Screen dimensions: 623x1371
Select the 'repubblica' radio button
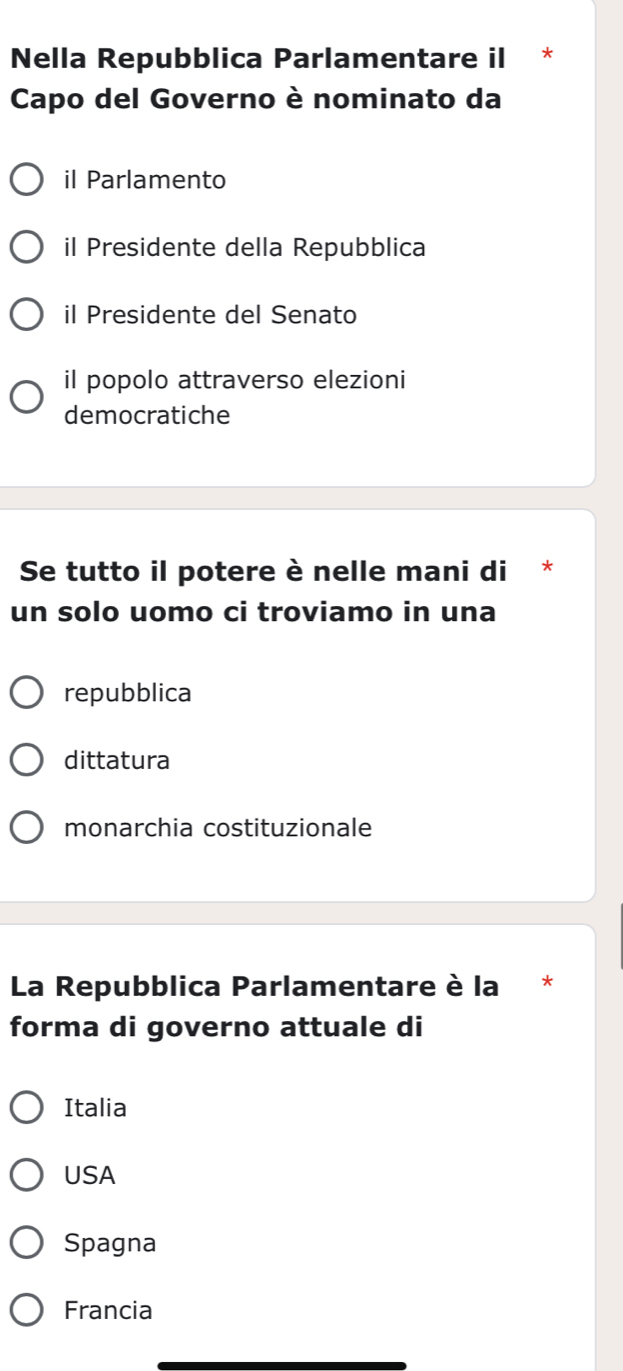(x=27, y=693)
